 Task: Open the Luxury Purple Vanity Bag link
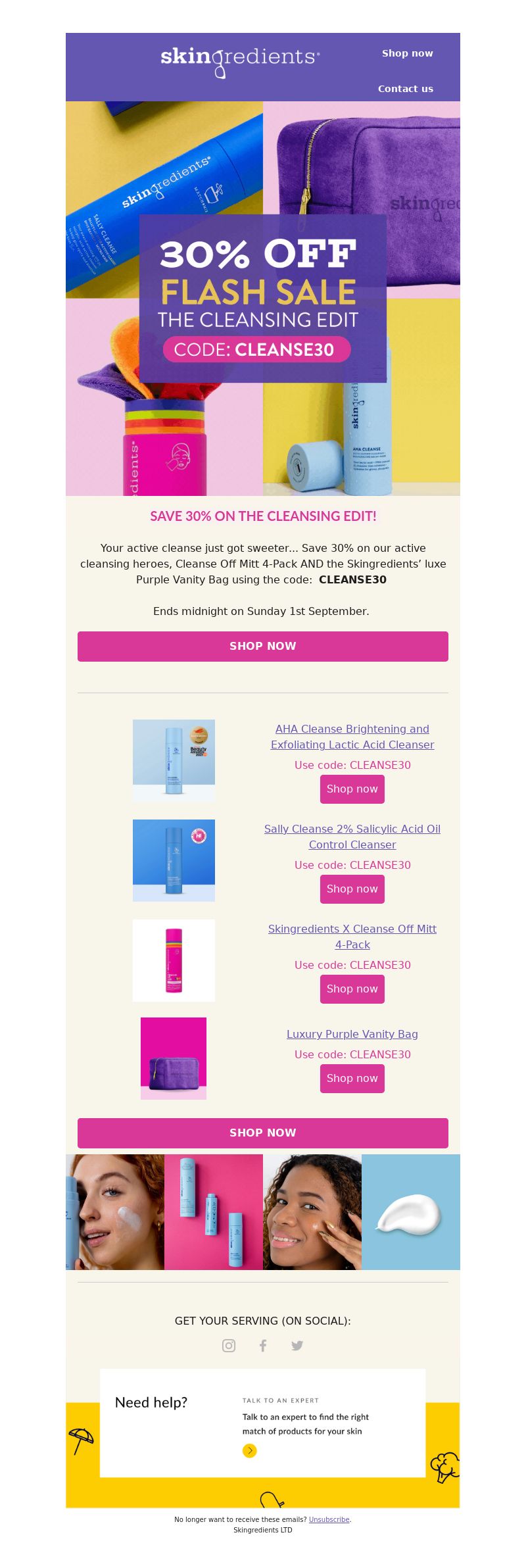coord(352,1034)
